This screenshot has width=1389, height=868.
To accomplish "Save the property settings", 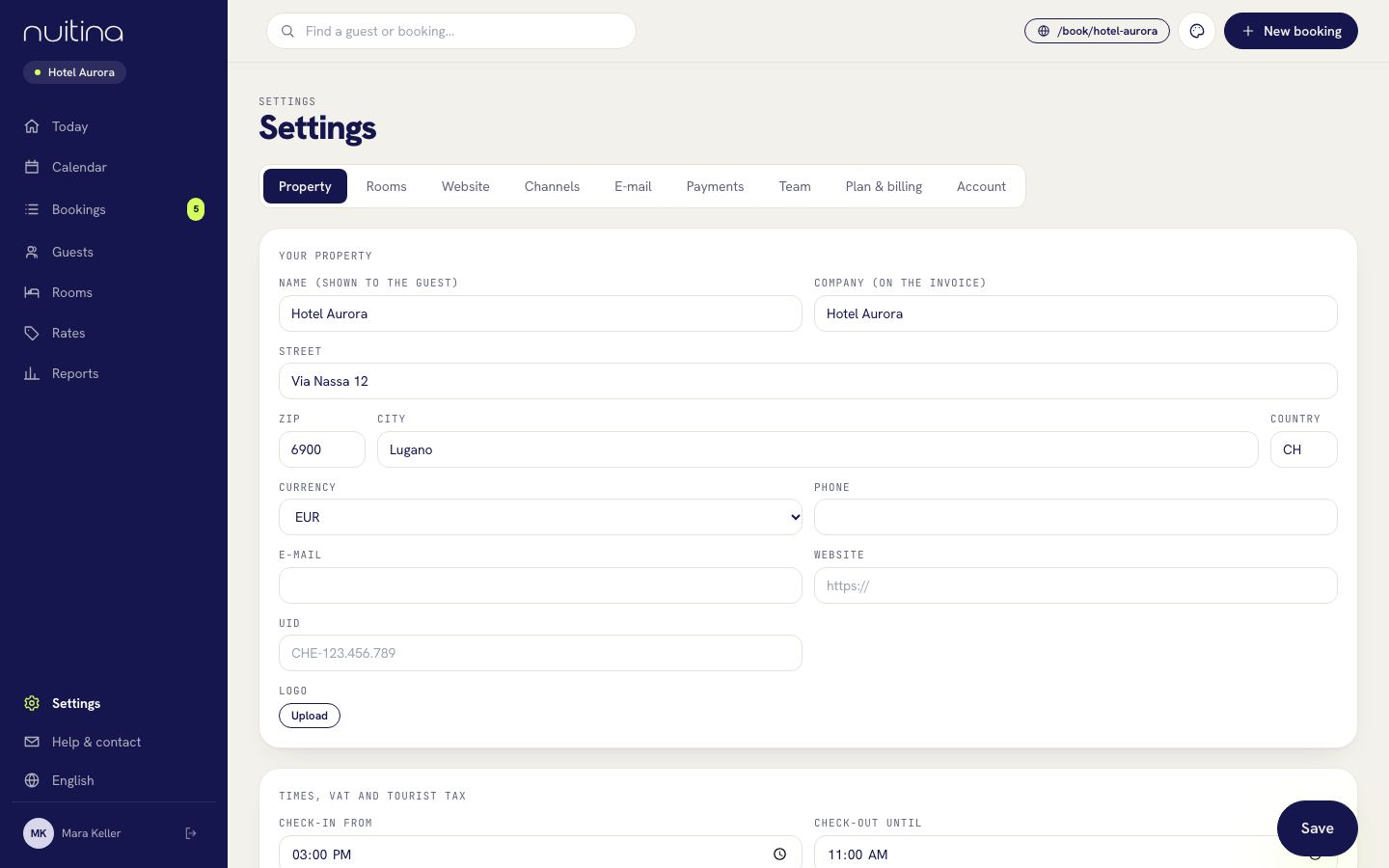I will [x=1317, y=827].
